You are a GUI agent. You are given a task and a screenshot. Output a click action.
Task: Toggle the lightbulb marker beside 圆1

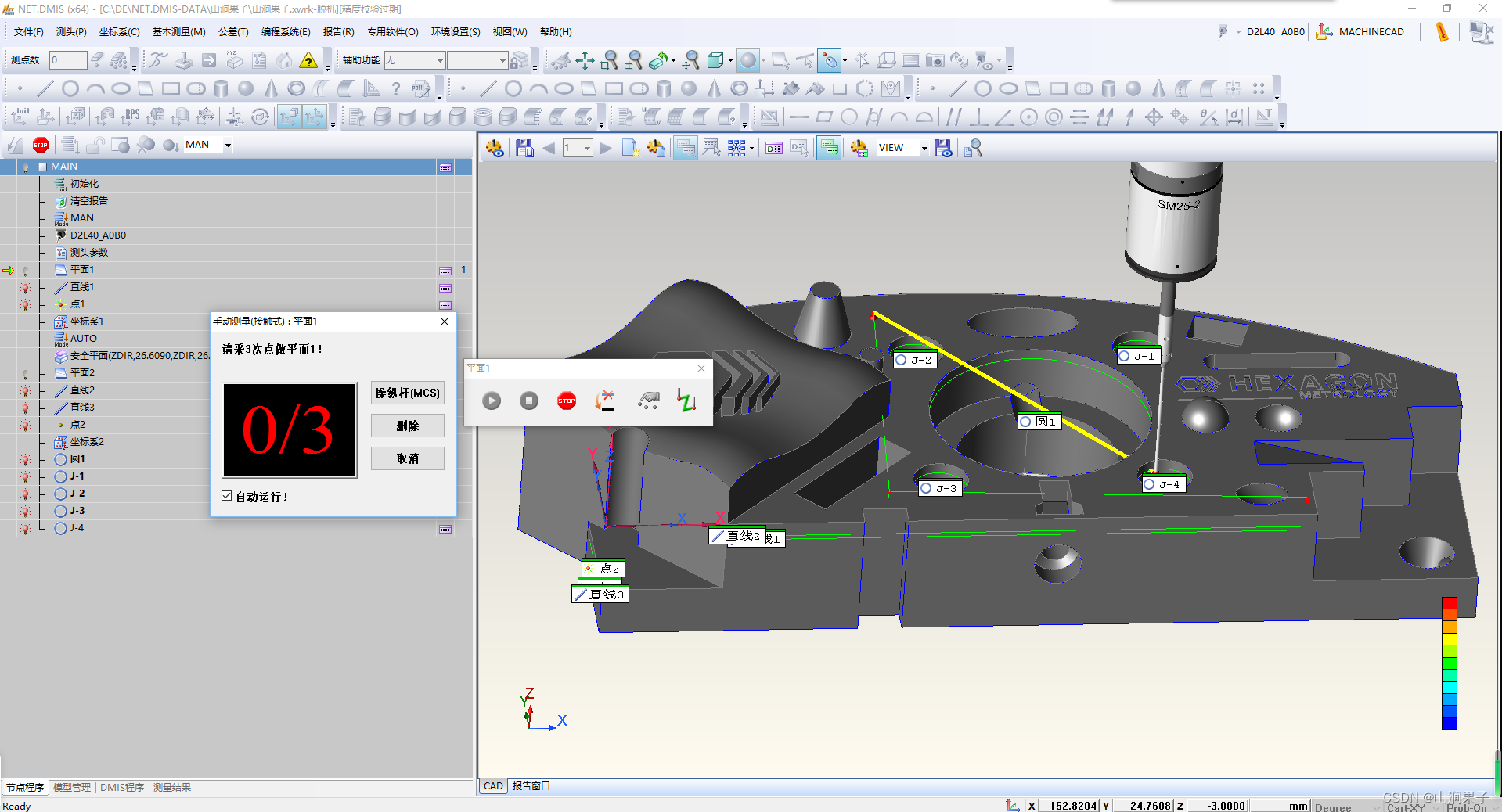tap(25, 460)
